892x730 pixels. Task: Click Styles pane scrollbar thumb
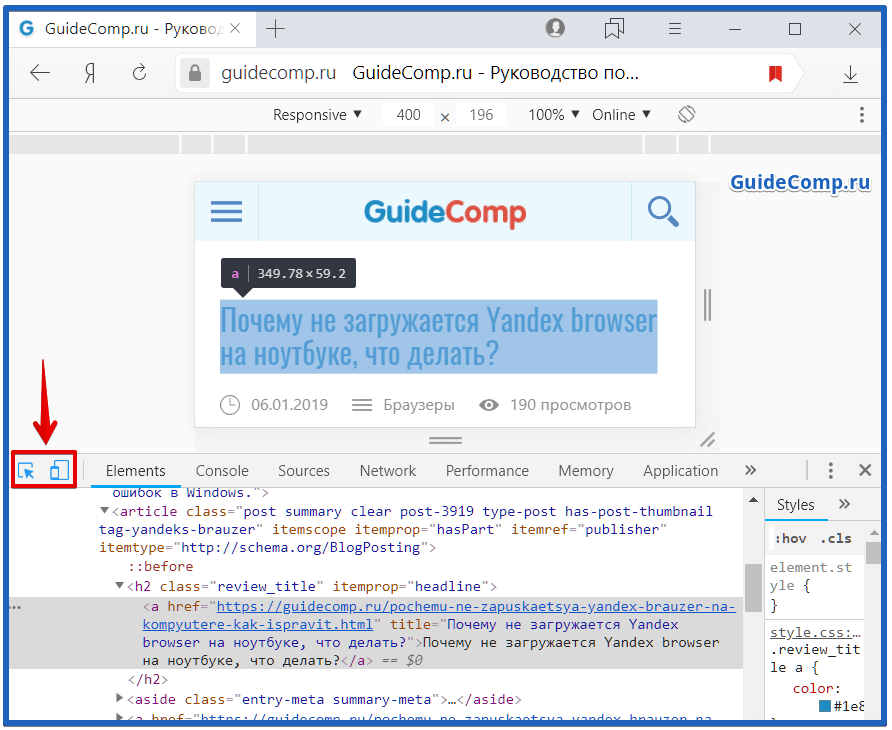click(873, 552)
